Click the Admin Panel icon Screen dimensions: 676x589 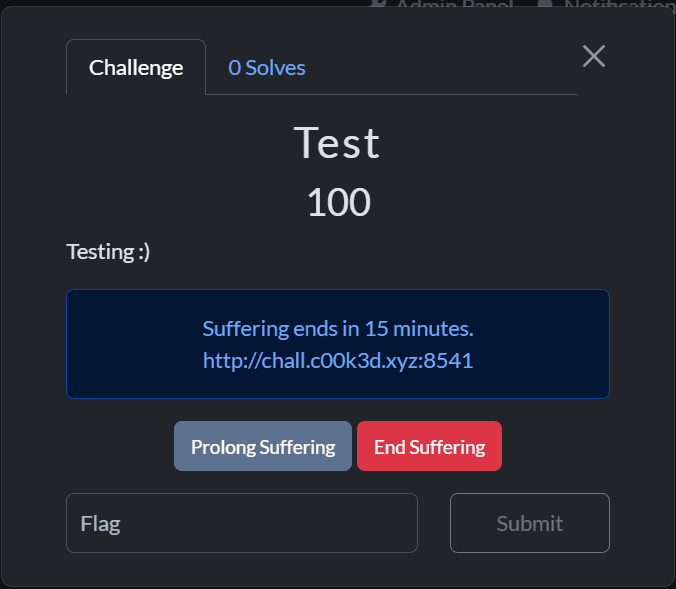coord(379,5)
